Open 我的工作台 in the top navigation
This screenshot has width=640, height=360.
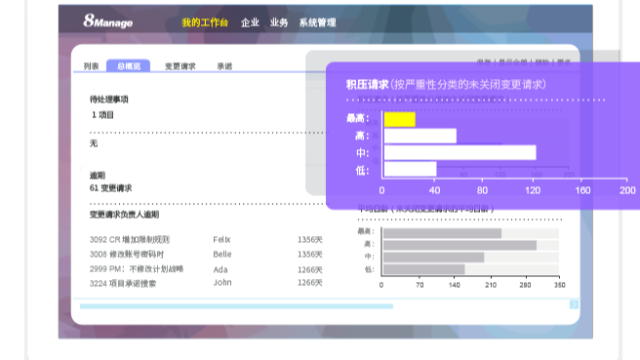tap(205, 22)
